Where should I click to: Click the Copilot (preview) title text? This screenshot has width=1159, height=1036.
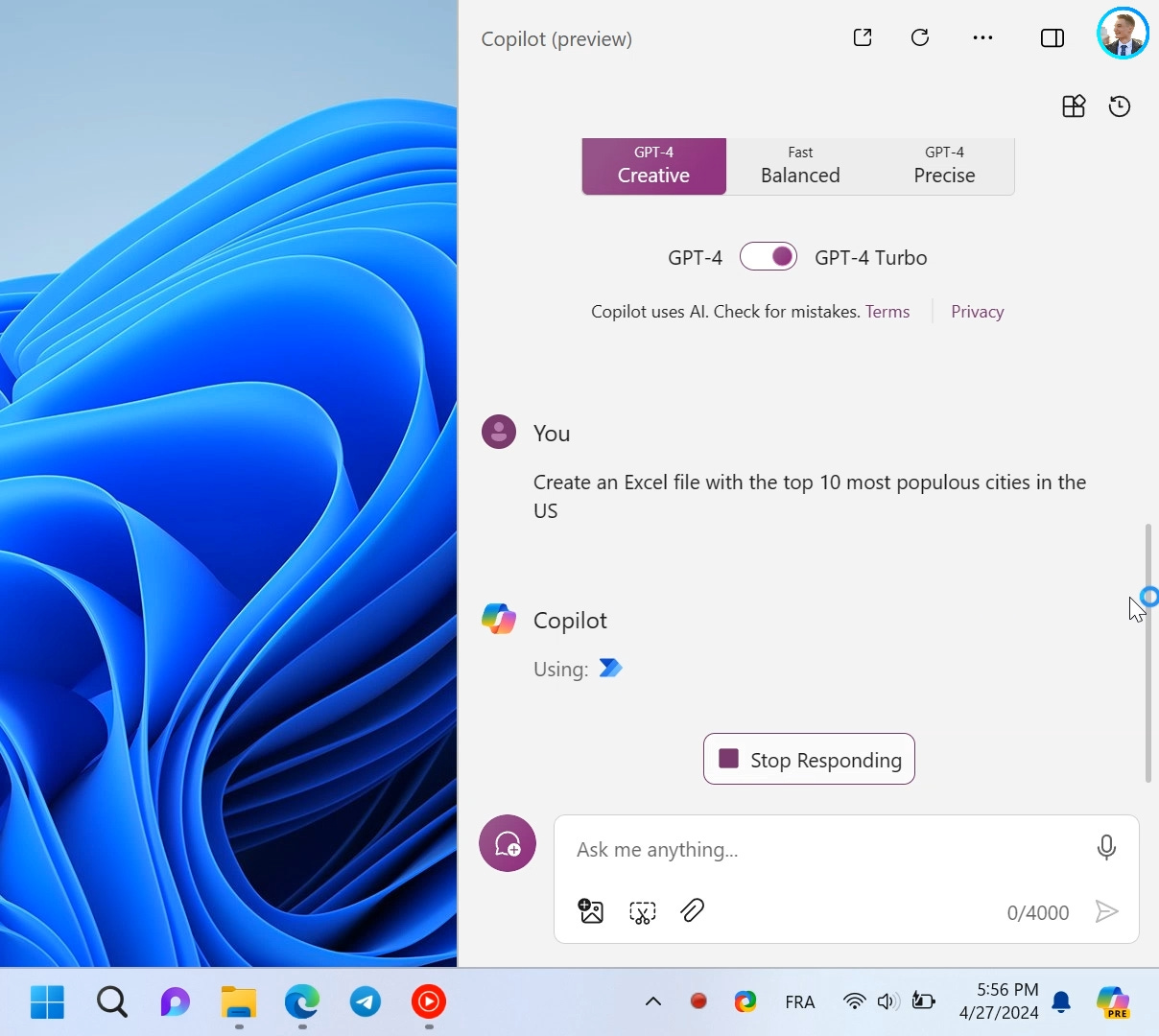[556, 39]
